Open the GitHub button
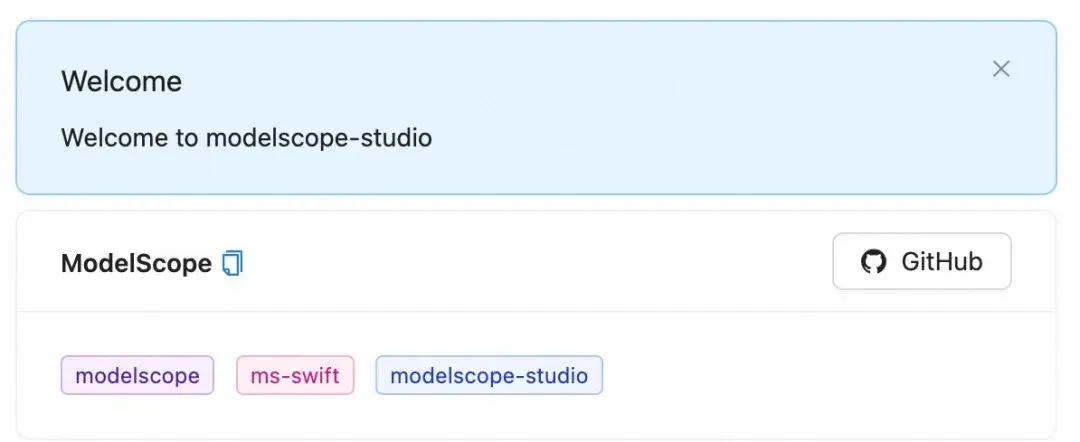 [922, 262]
